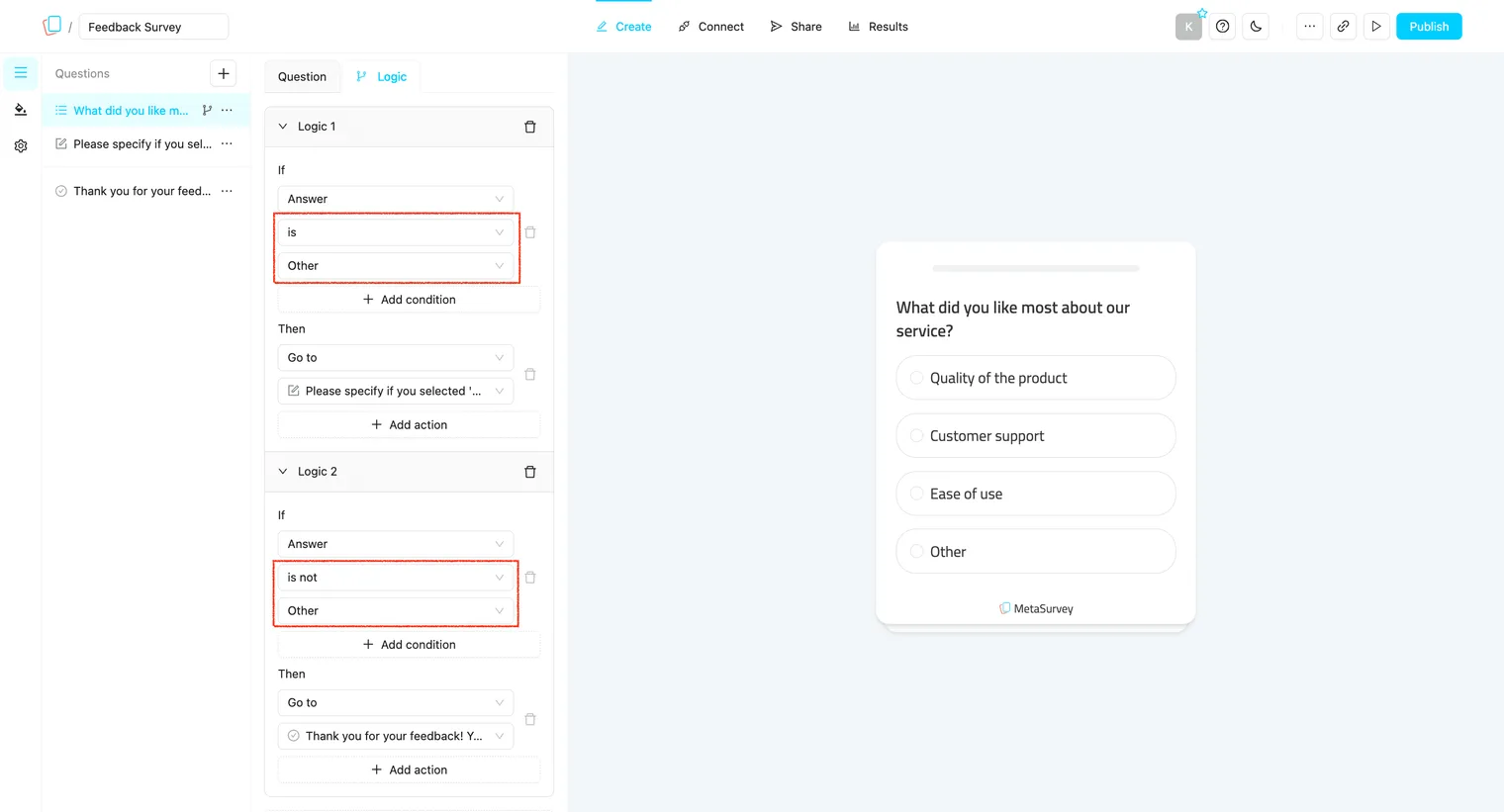Add a new question with the plus icon
Viewport: 1504px width, 812px height.
click(x=224, y=73)
